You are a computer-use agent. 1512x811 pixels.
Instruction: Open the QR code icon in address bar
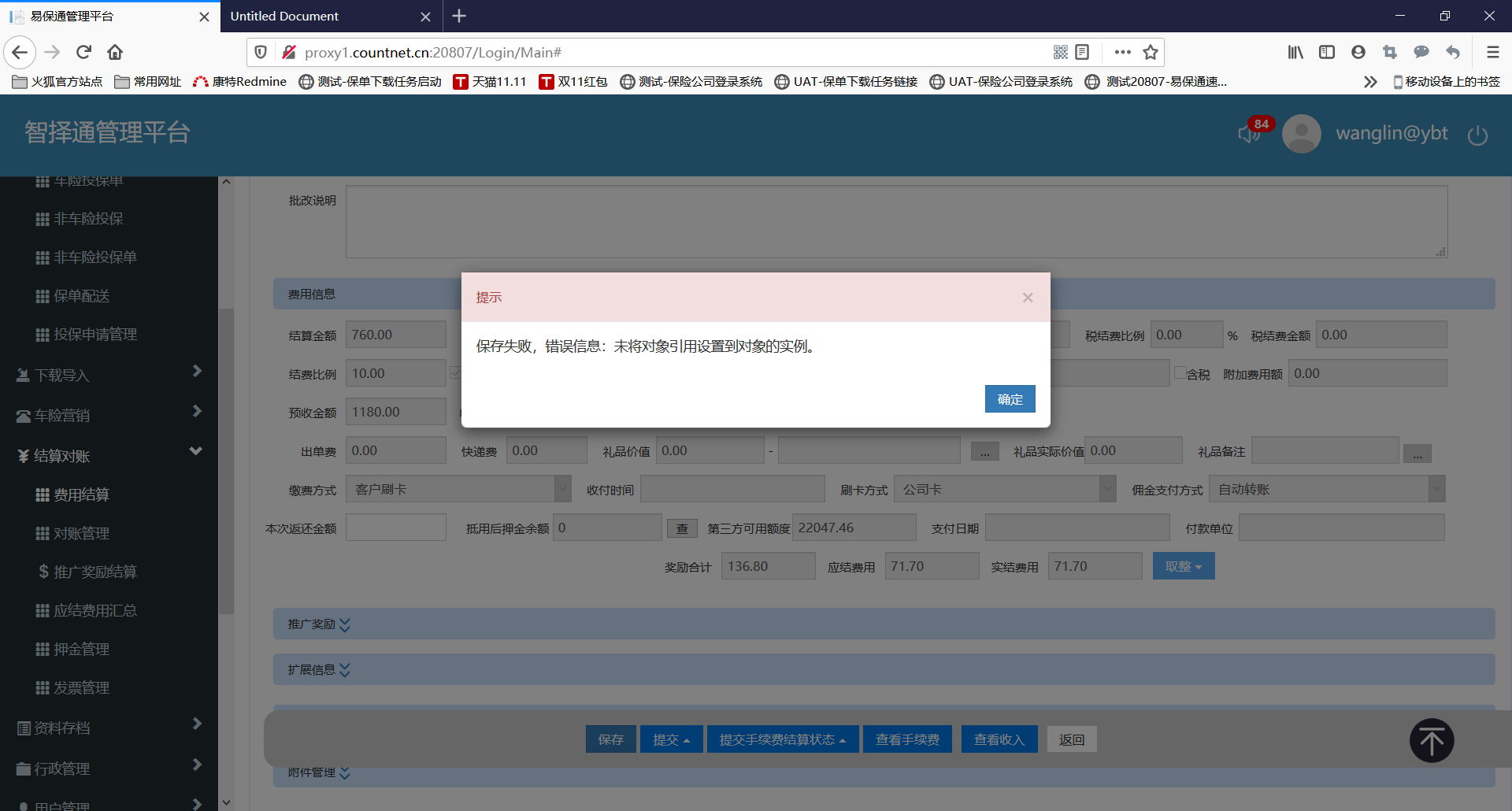pyautogui.click(x=1061, y=52)
